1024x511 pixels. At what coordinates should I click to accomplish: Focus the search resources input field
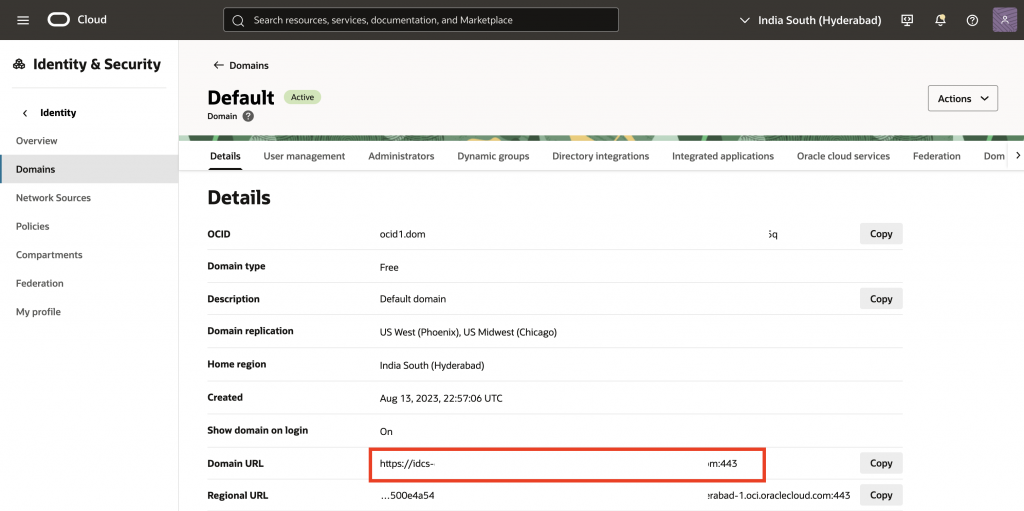click(x=421, y=20)
